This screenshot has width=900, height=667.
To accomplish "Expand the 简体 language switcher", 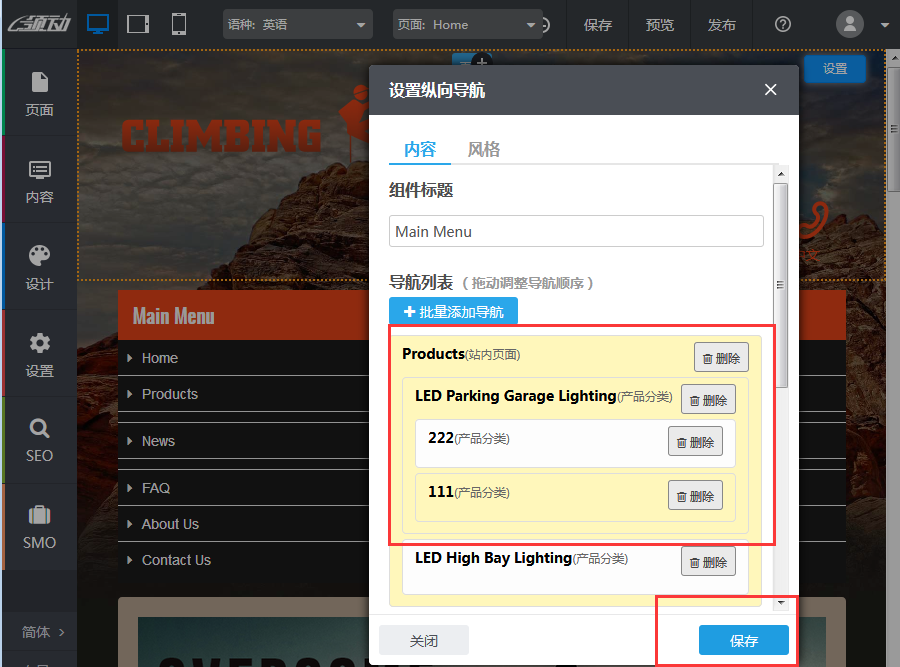I will click(42, 632).
